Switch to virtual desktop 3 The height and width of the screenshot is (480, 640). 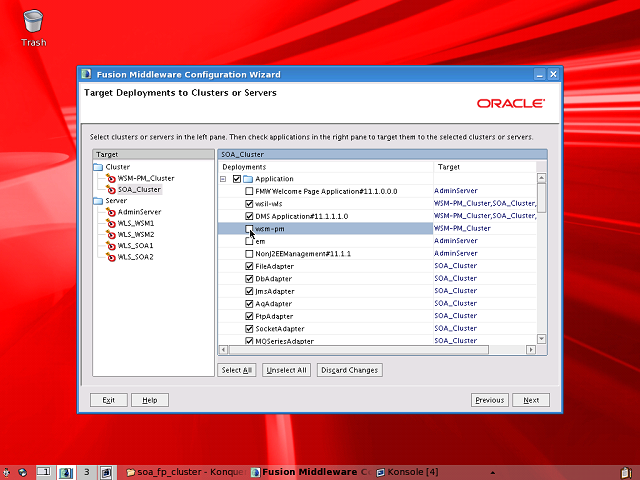tap(86, 472)
